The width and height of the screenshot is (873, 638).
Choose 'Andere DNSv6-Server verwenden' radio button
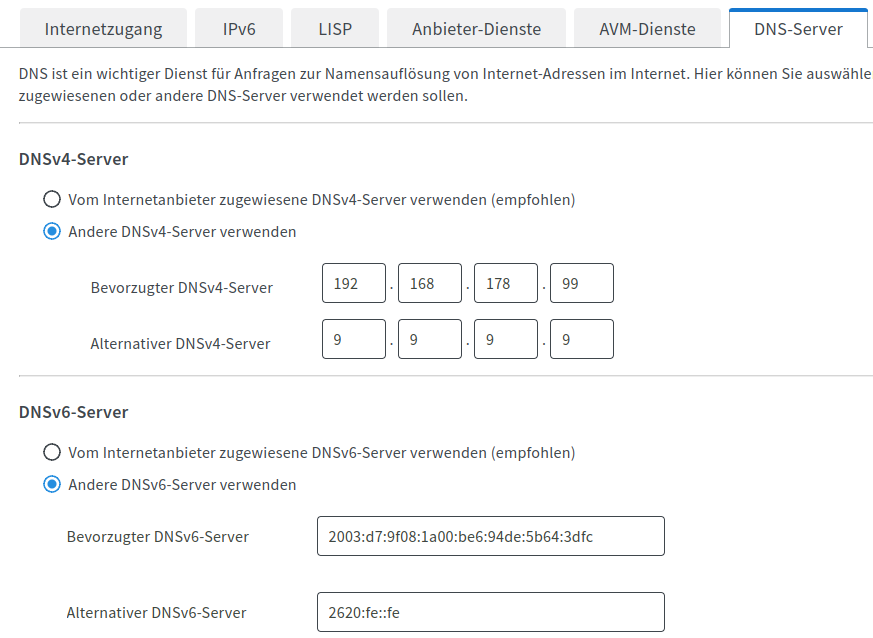(52, 485)
